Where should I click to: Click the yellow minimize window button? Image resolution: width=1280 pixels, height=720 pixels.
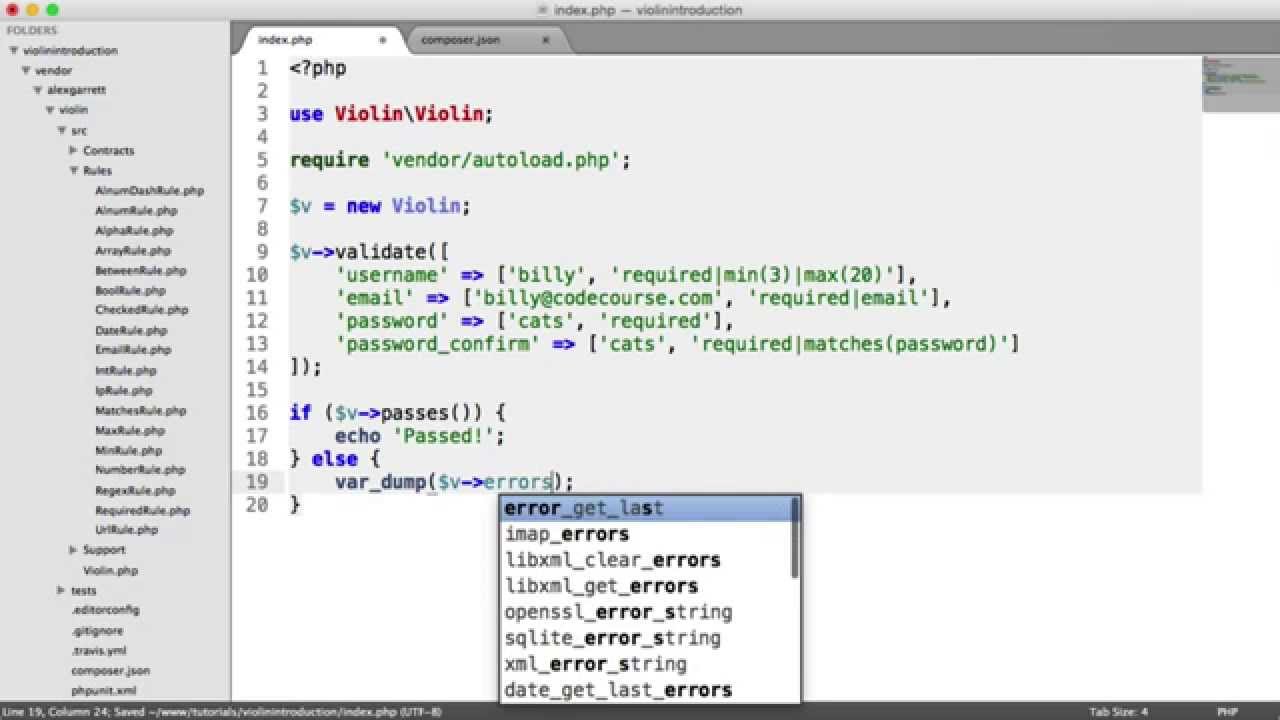tap(32, 9)
